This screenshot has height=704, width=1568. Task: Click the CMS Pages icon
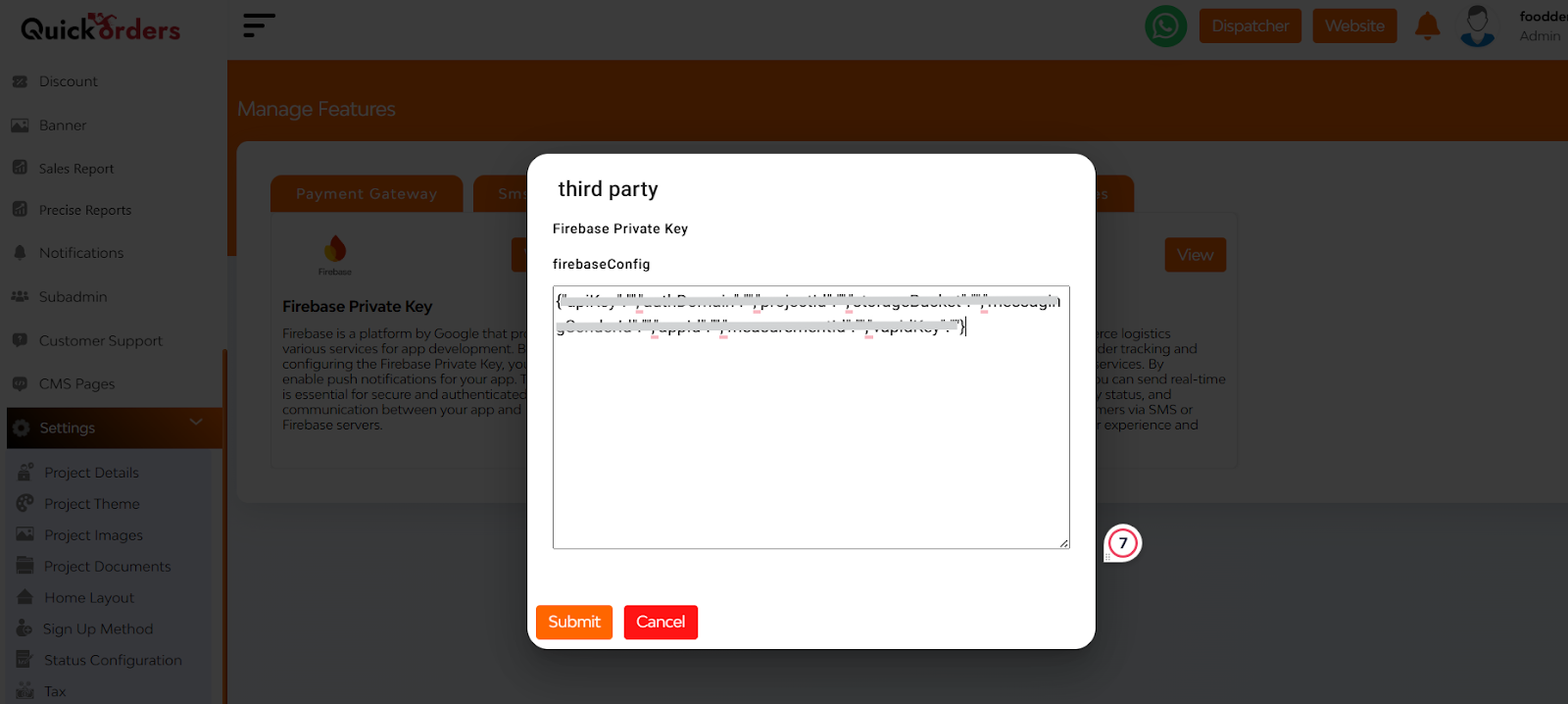pos(20,383)
